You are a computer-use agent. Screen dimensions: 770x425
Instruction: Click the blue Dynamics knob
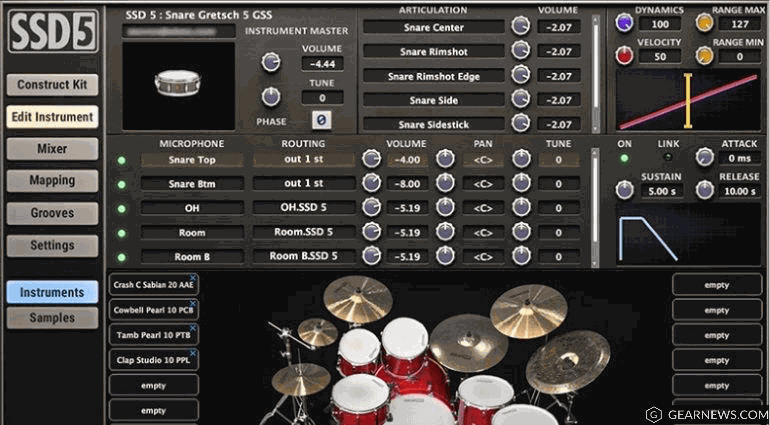[625, 23]
